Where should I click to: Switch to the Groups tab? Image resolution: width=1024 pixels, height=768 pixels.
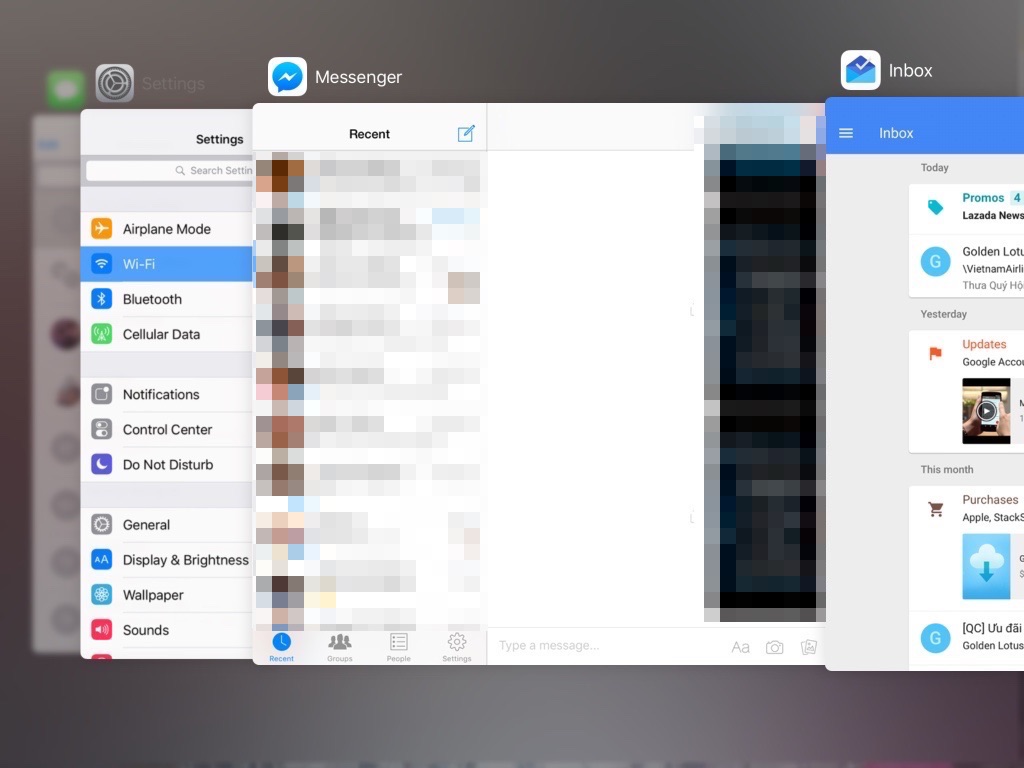pos(340,647)
